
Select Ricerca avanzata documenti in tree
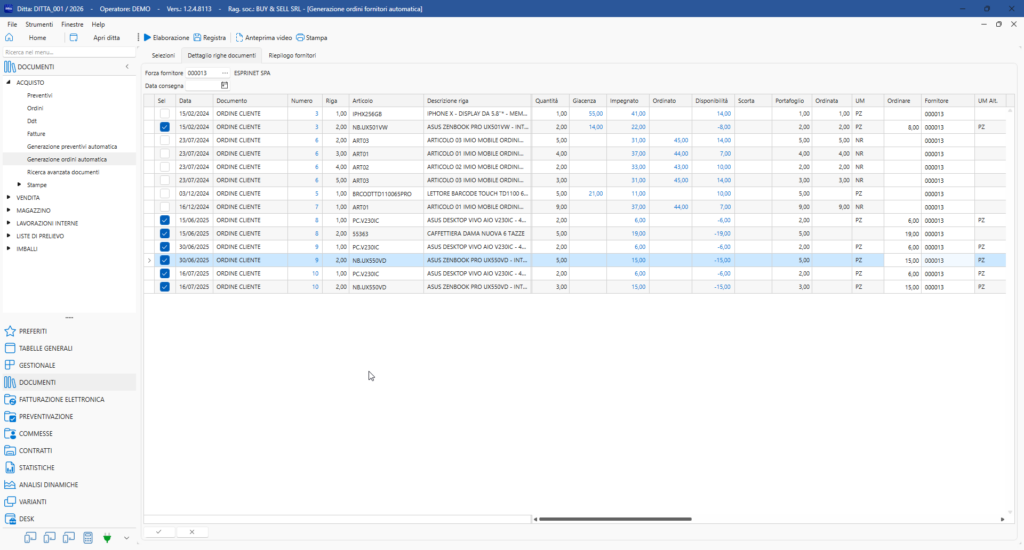(63, 172)
